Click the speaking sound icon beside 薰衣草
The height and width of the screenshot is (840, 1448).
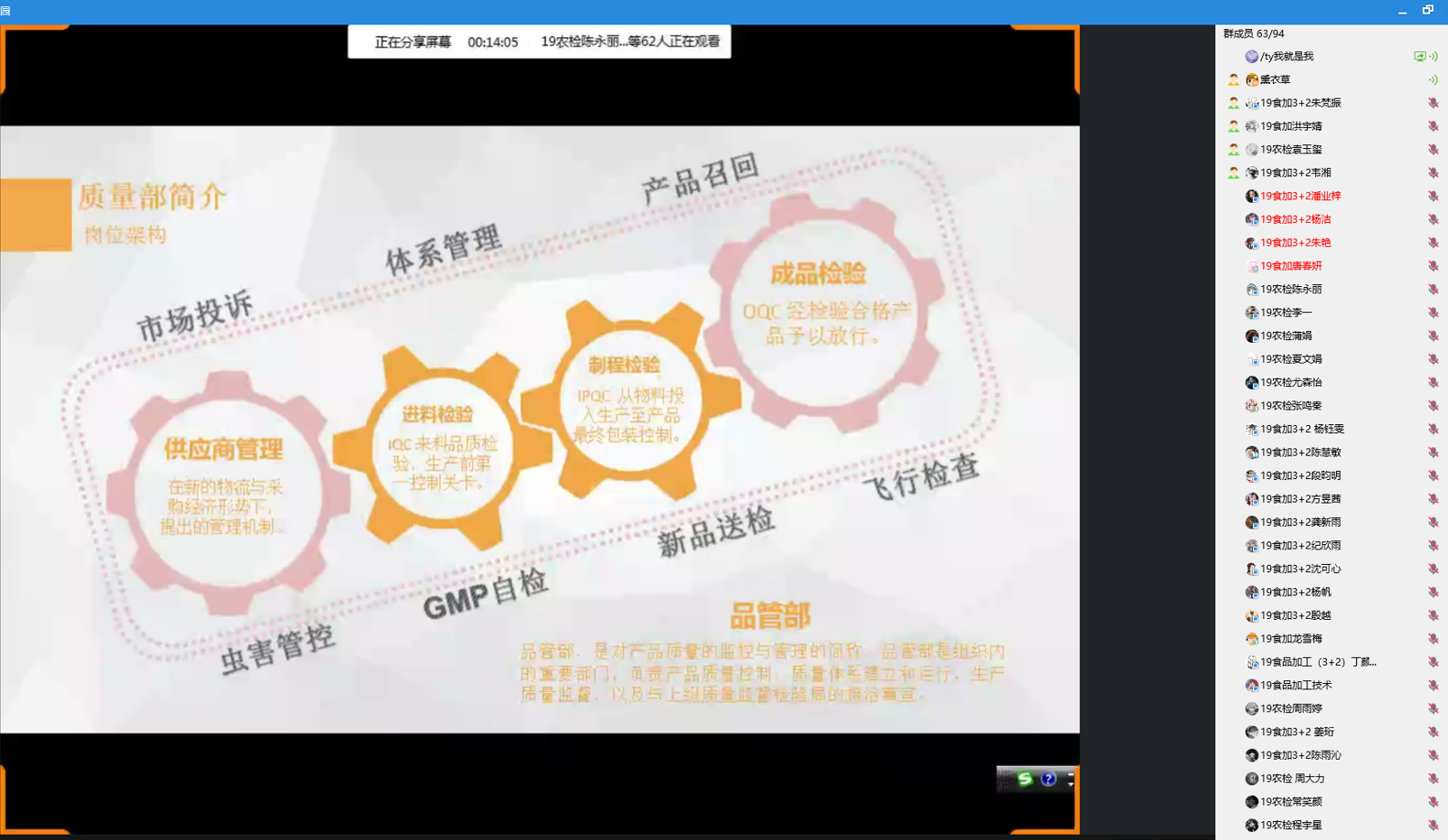1433,79
